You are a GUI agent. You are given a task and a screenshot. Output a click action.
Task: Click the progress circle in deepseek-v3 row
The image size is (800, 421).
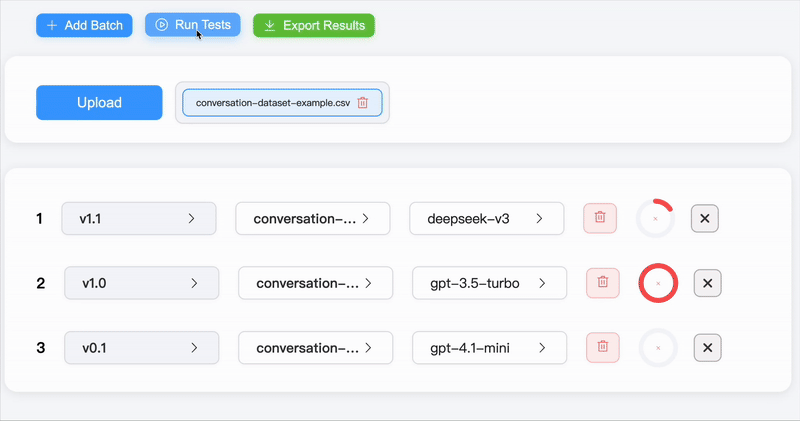click(656, 218)
